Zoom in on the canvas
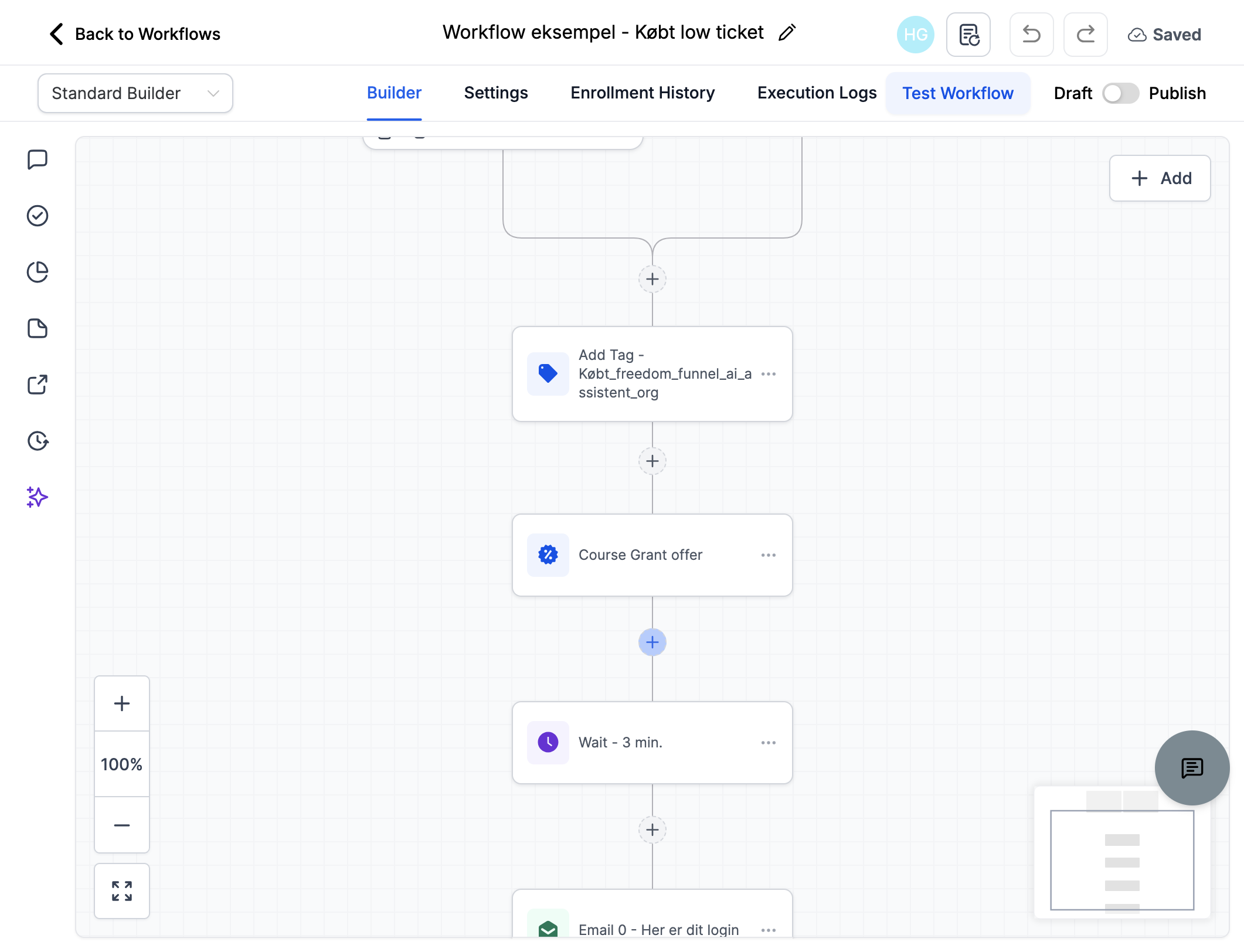Screen dimensions: 1244x952 (122, 703)
